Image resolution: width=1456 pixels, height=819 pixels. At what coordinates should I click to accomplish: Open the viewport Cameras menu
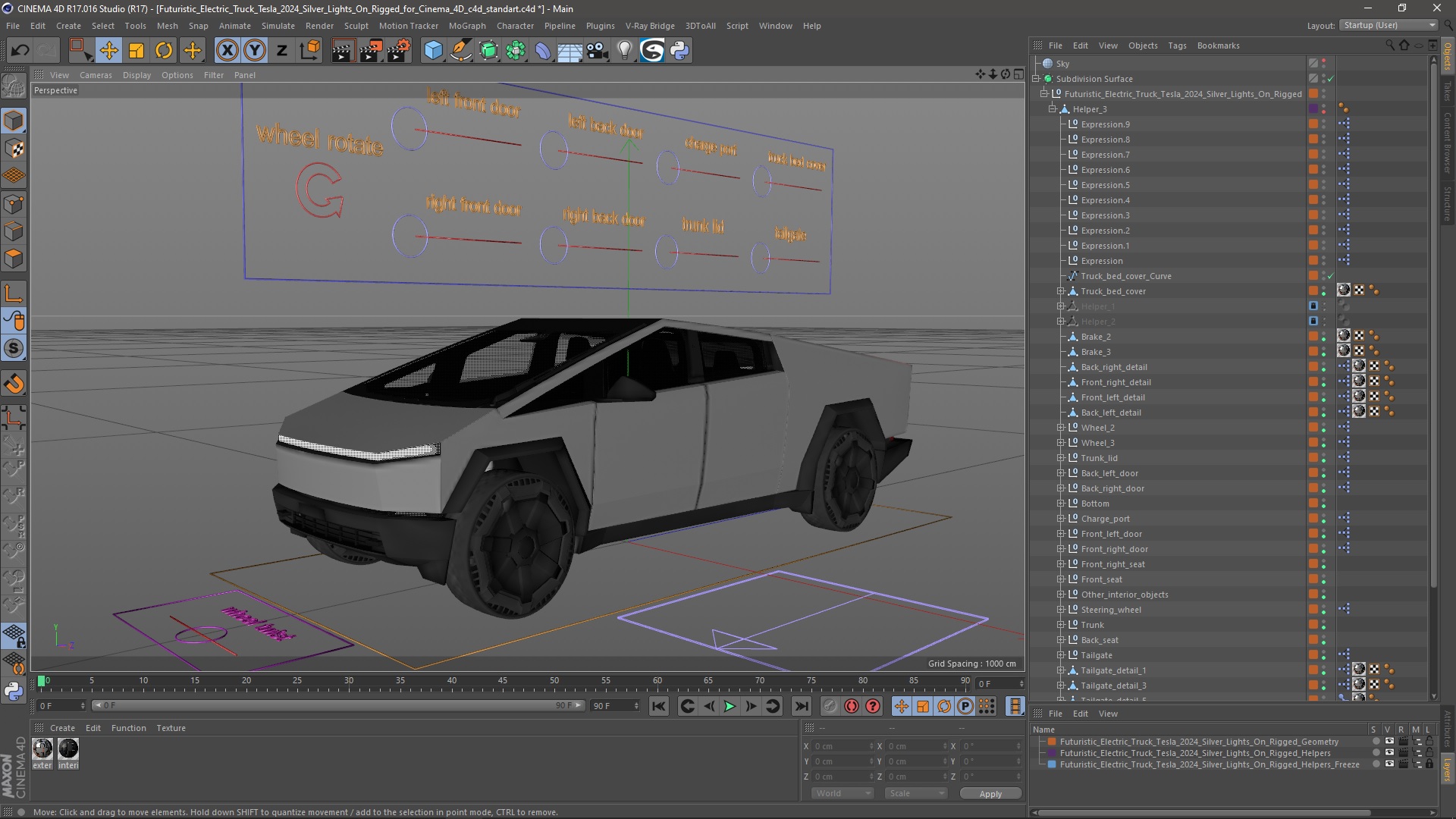click(96, 75)
